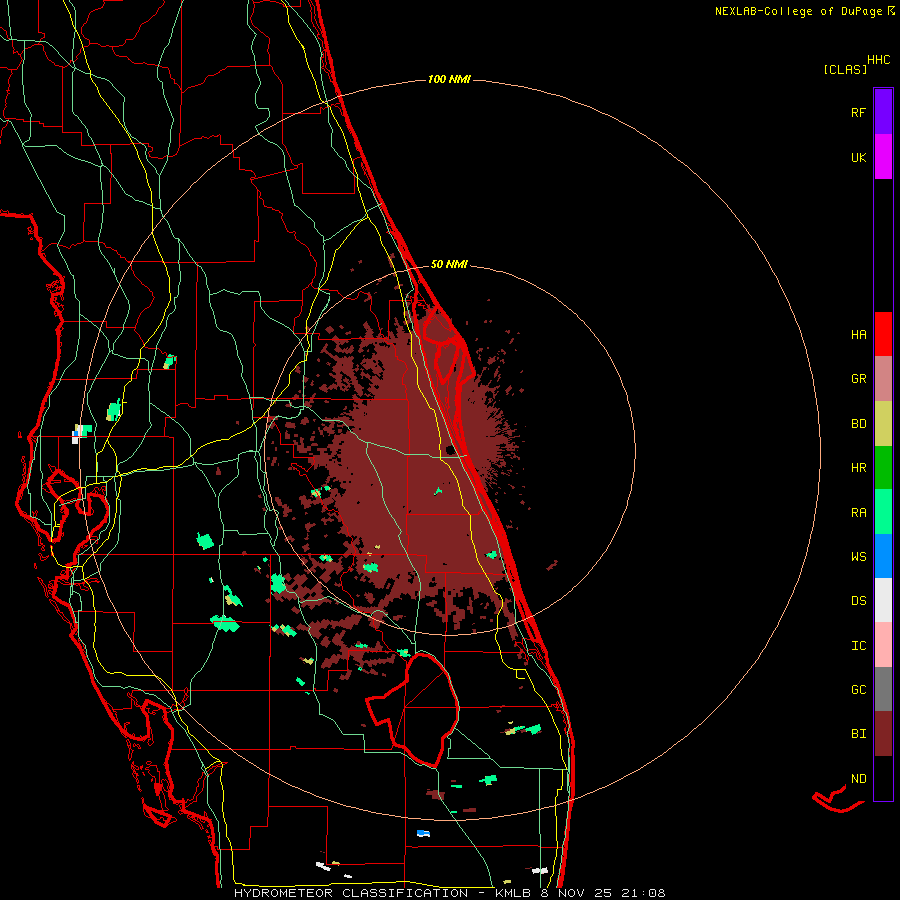900x900 pixels.
Task: Click the blue WS legend swatch
Action: pyautogui.click(x=883, y=556)
